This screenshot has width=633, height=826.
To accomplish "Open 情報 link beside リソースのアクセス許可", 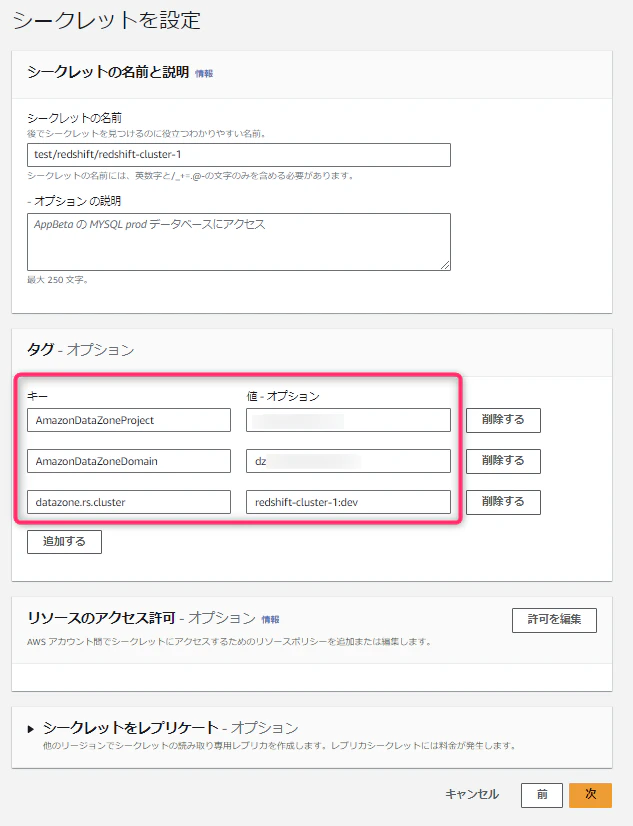I will click(271, 620).
